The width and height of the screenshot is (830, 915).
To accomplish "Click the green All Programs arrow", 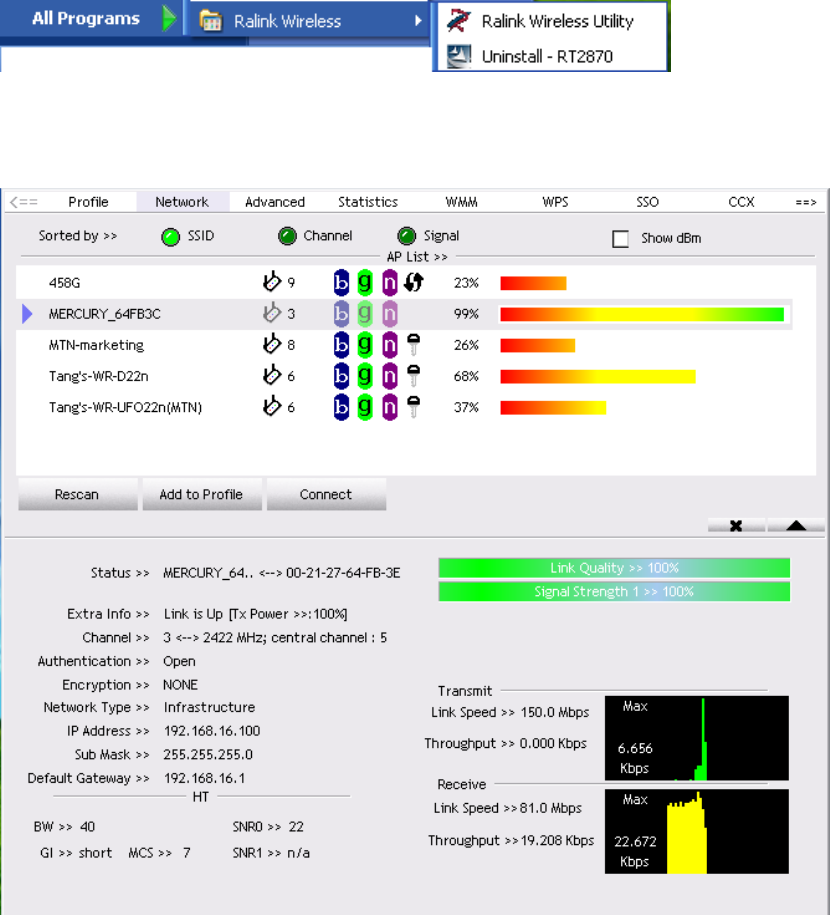I will tap(169, 19).
